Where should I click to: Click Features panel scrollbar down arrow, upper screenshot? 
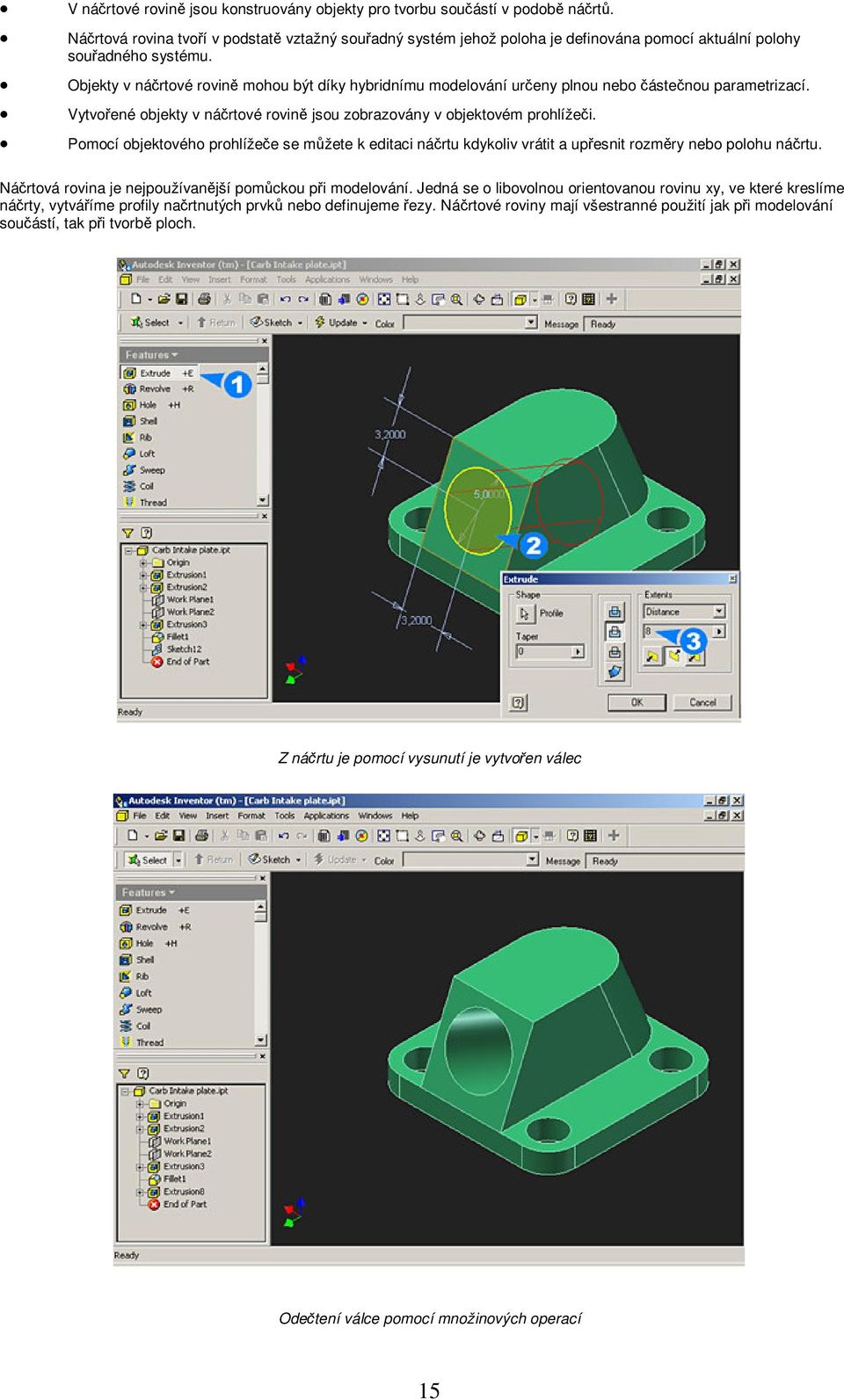point(262,500)
